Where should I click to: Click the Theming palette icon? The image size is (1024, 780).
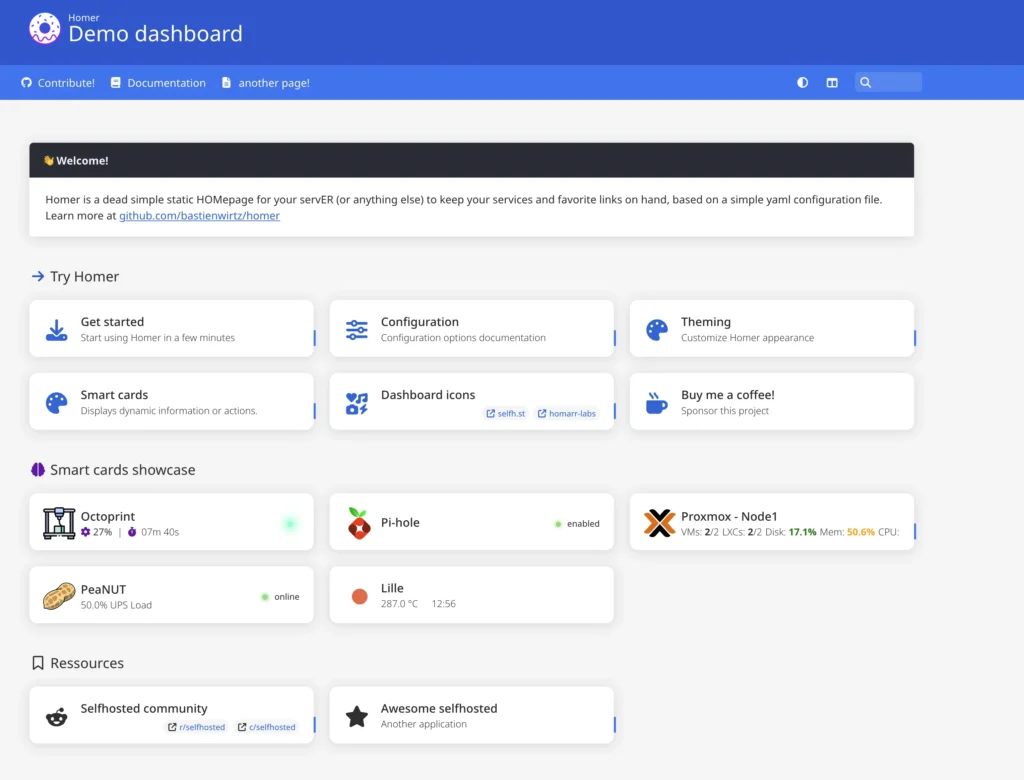(657, 330)
